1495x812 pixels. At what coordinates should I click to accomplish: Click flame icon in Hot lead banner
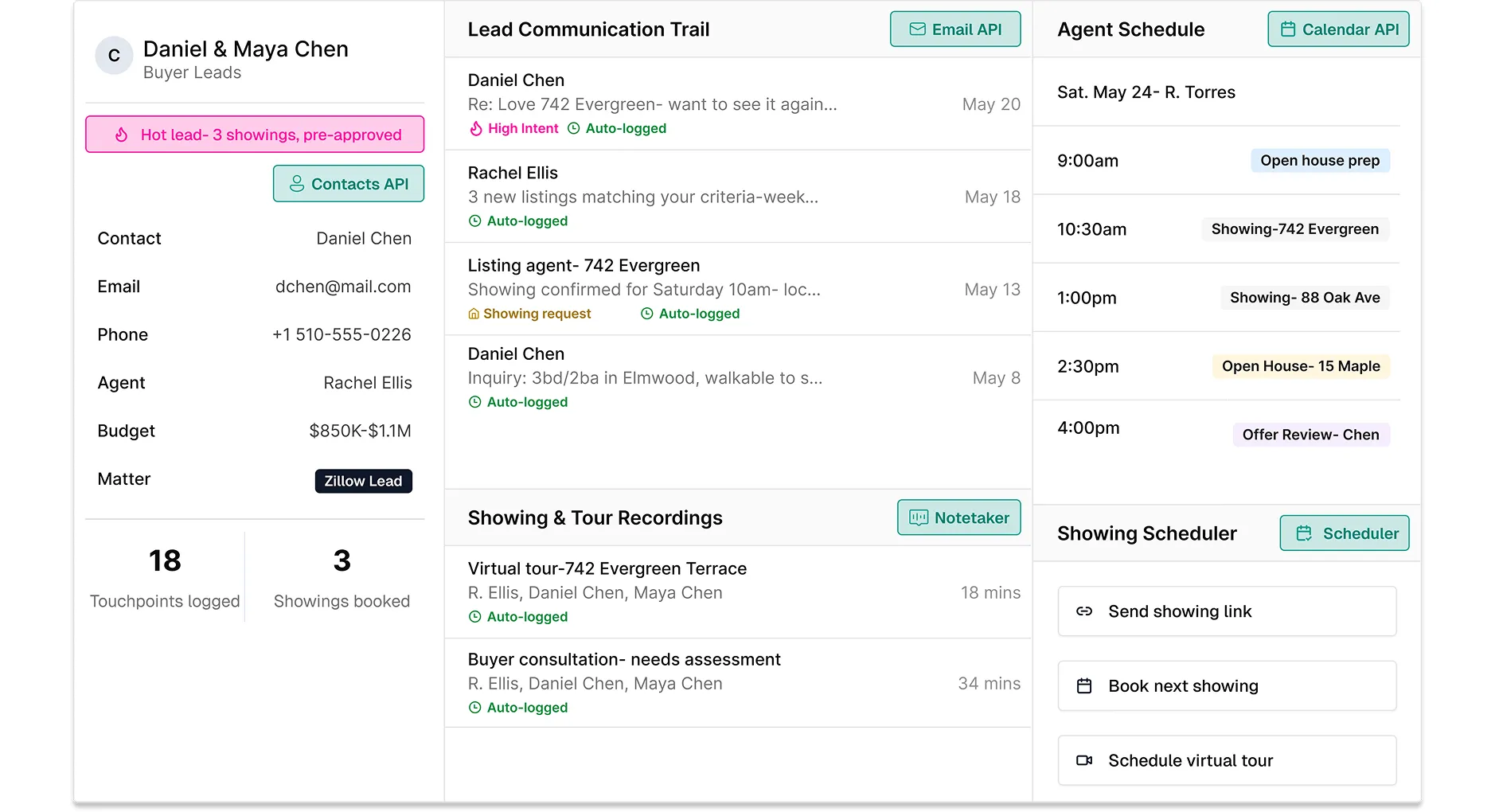coord(121,135)
